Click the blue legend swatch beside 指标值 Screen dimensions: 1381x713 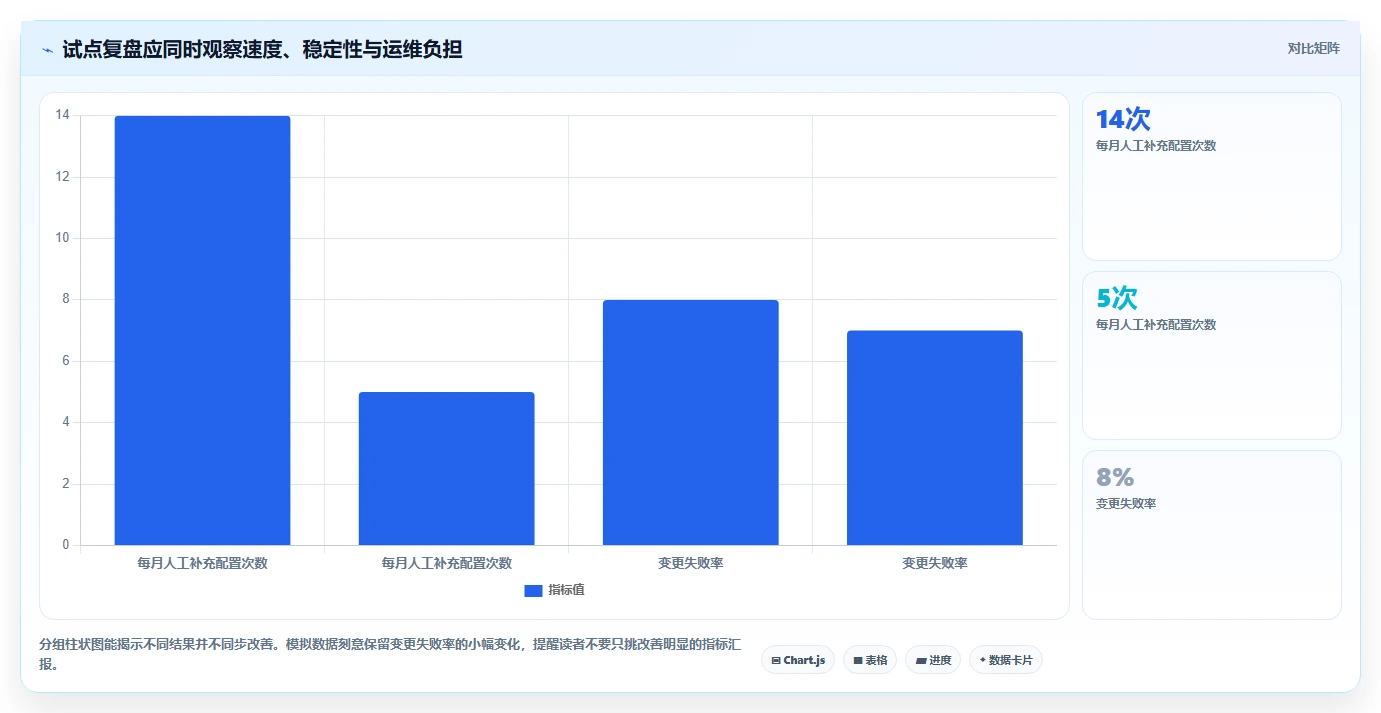point(533,590)
